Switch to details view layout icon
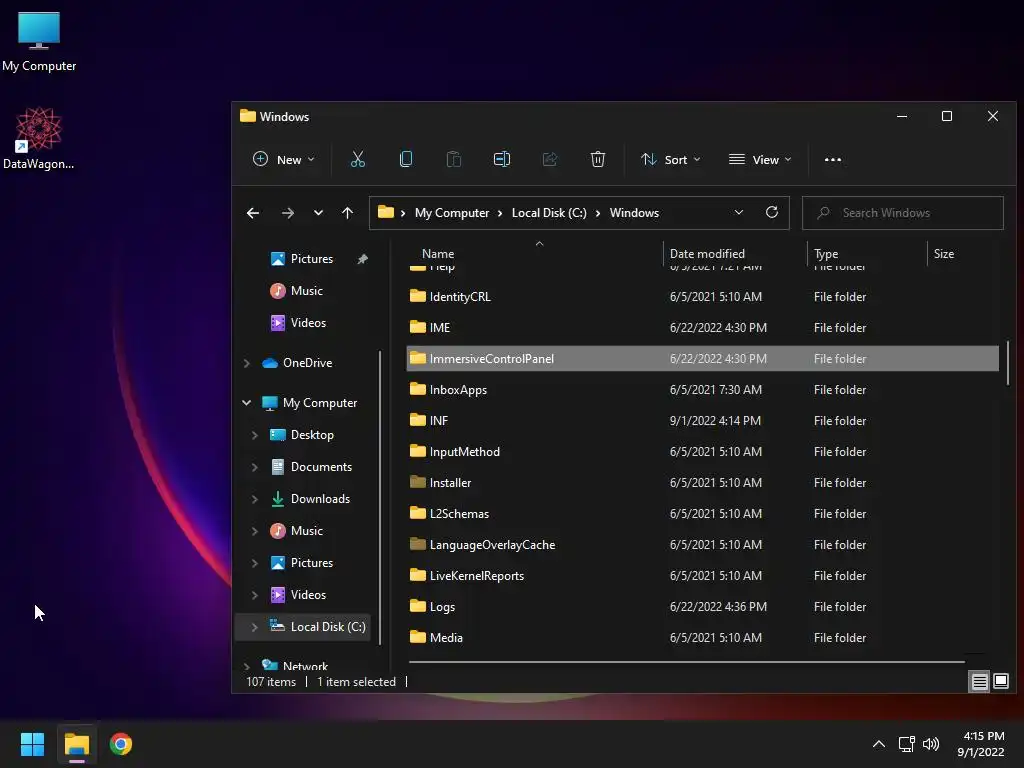1024x768 pixels. [x=980, y=682]
